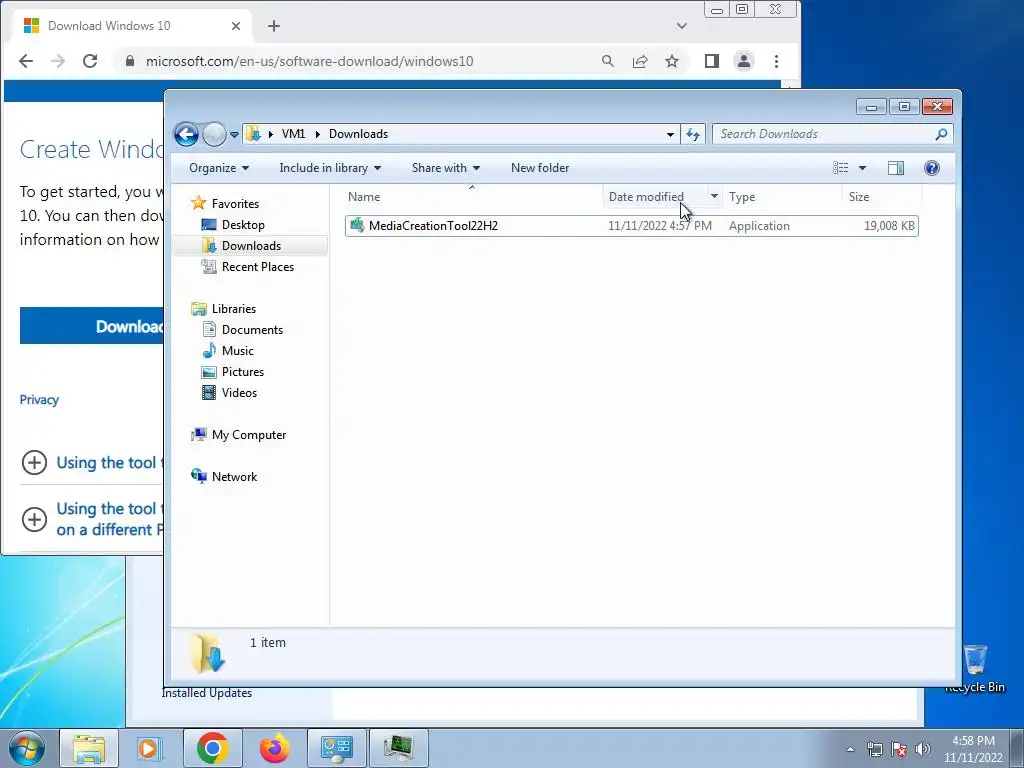Open the Pictures library
The image size is (1024, 768).
(x=242, y=372)
